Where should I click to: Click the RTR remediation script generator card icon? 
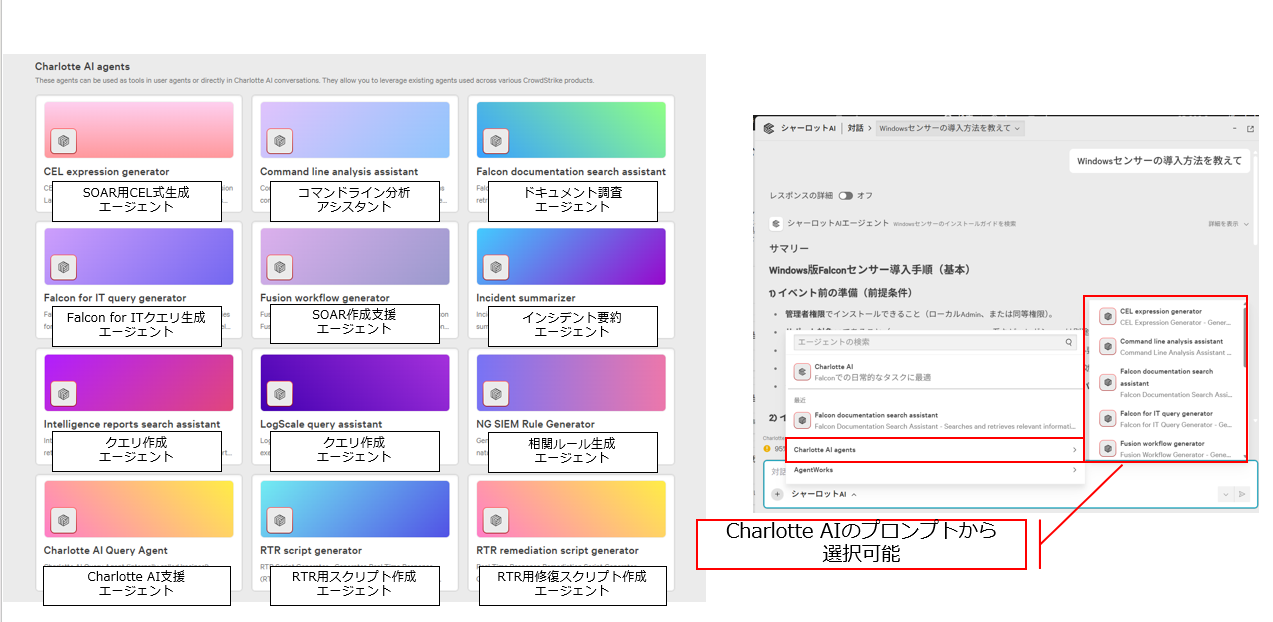coord(497,520)
